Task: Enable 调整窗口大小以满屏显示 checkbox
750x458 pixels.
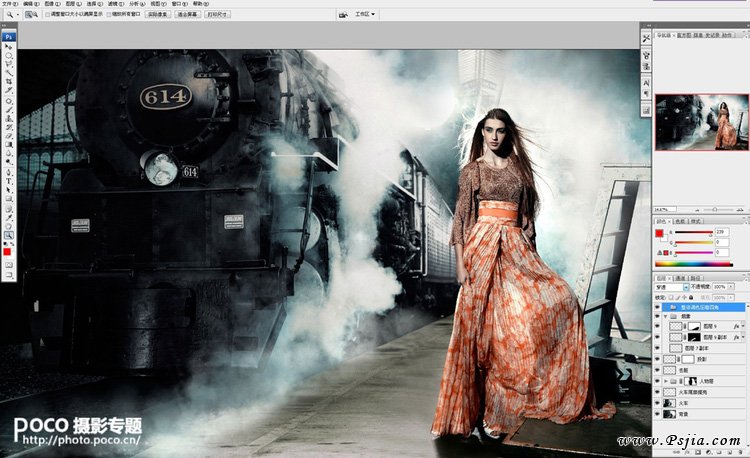Action: tap(50, 15)
